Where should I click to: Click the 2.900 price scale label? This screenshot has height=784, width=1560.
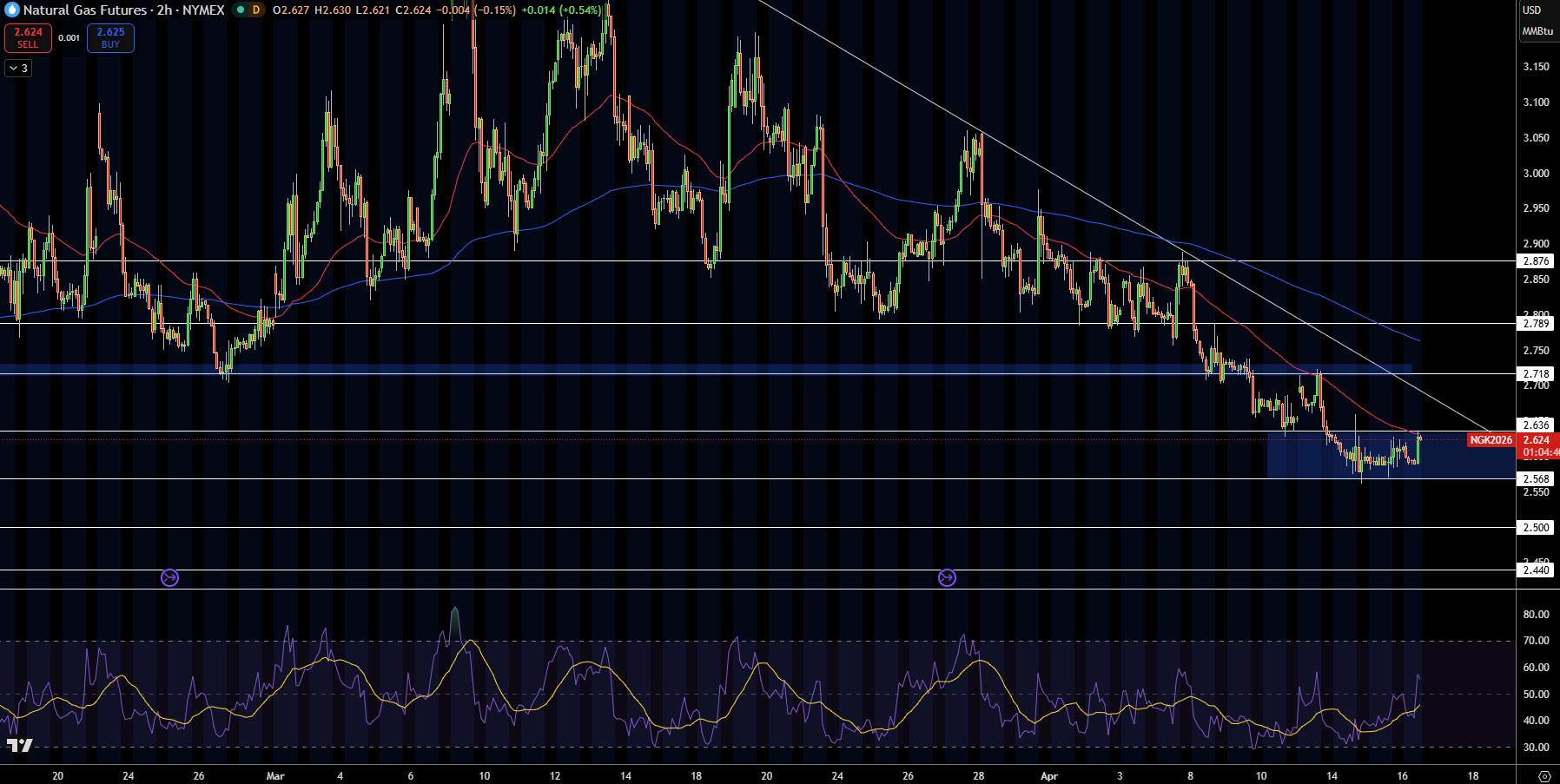[x=1536, y=244]
